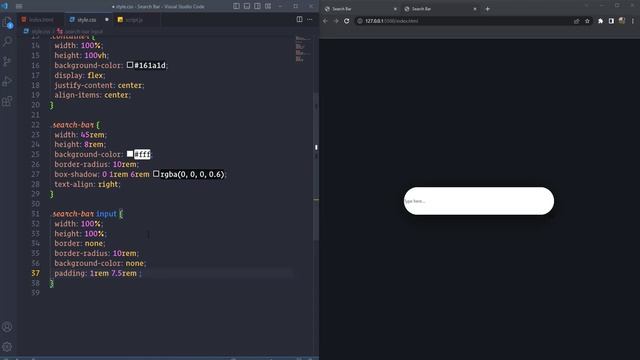Toggle the browser side panel icon
The height and width of the screenshot is (360, 640).
tap(611, 21)
